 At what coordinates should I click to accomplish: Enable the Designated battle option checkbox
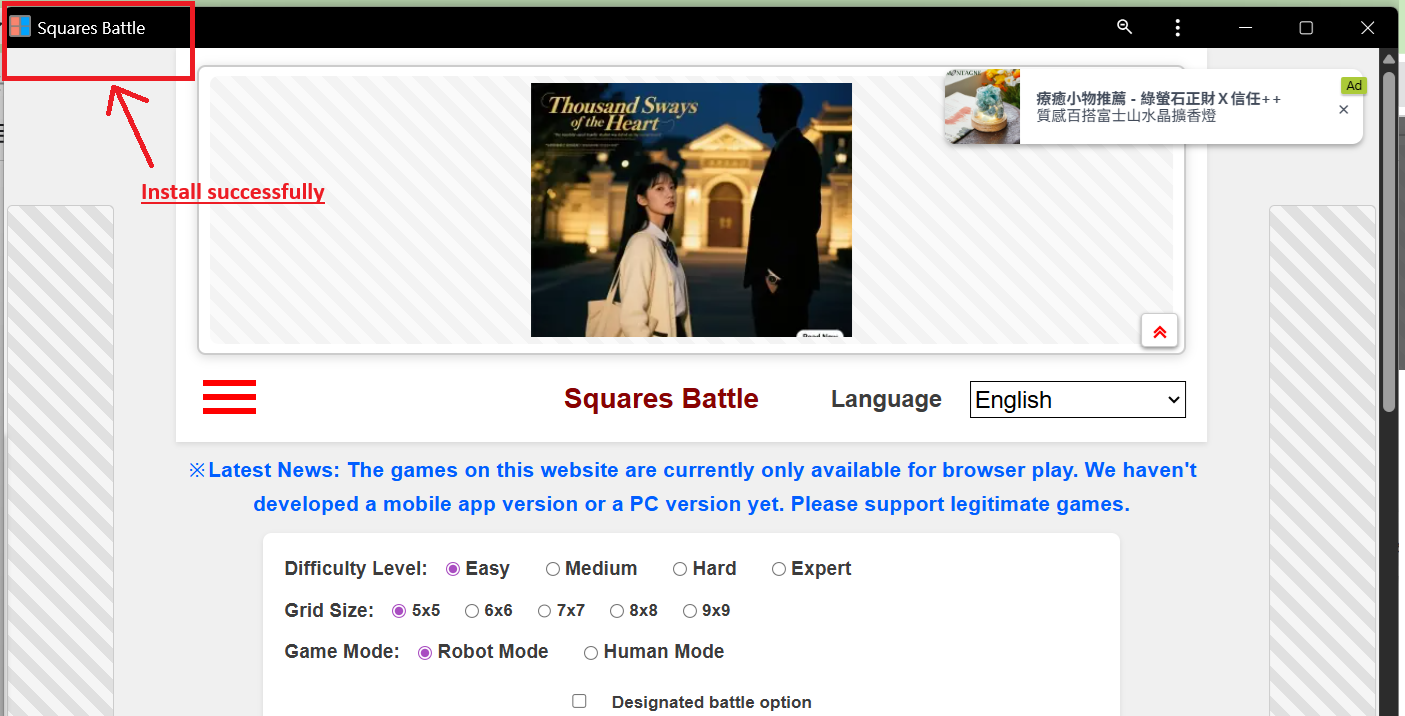point(580,701)
